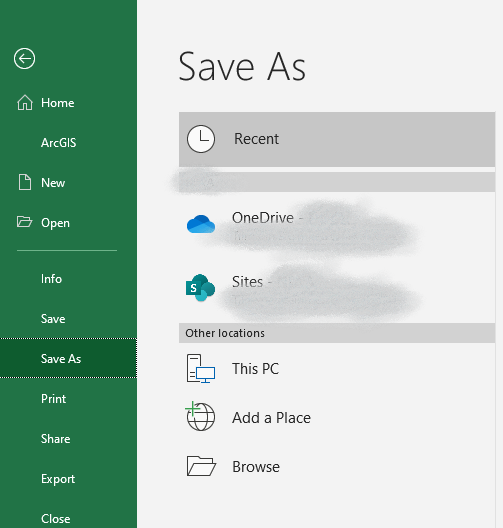Select the Recent location label
Viewport: 503px width, 528px height.
pyautogui.click(x=256, y=139)
